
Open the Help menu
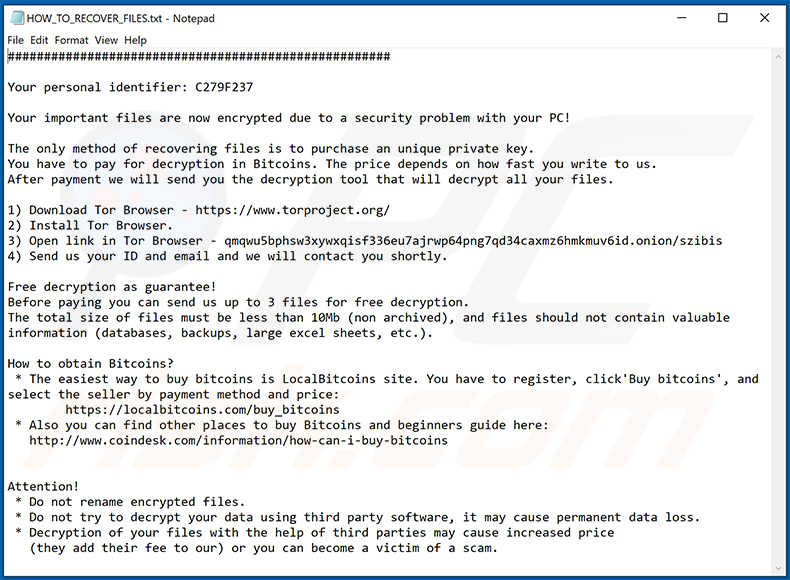pyautogui.click(x=135, y=40)
